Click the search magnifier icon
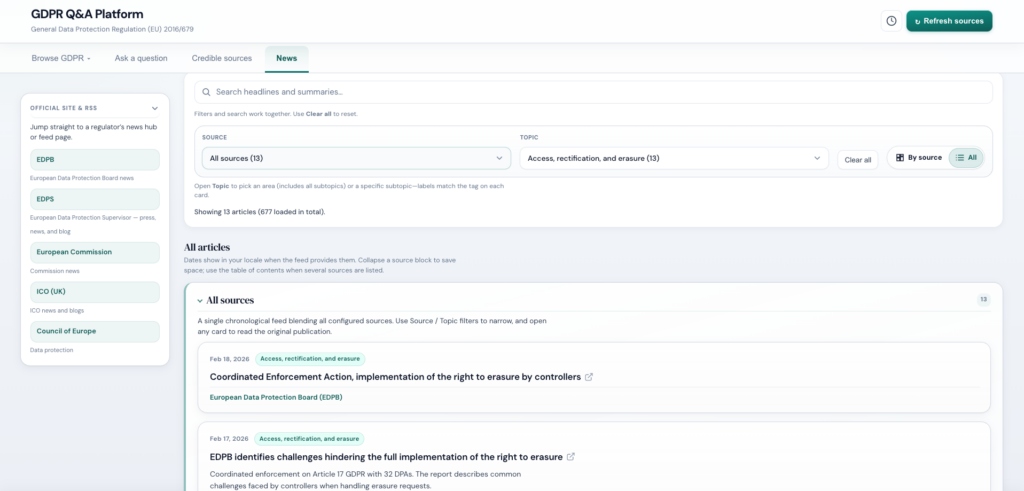The image size is (1024, 491). (x=206, y=92)
